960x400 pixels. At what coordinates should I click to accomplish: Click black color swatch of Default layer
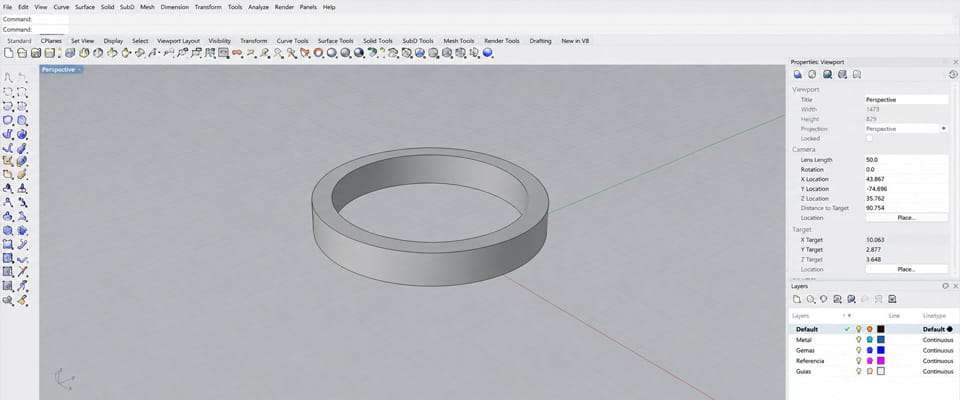[x=880, y=329]
